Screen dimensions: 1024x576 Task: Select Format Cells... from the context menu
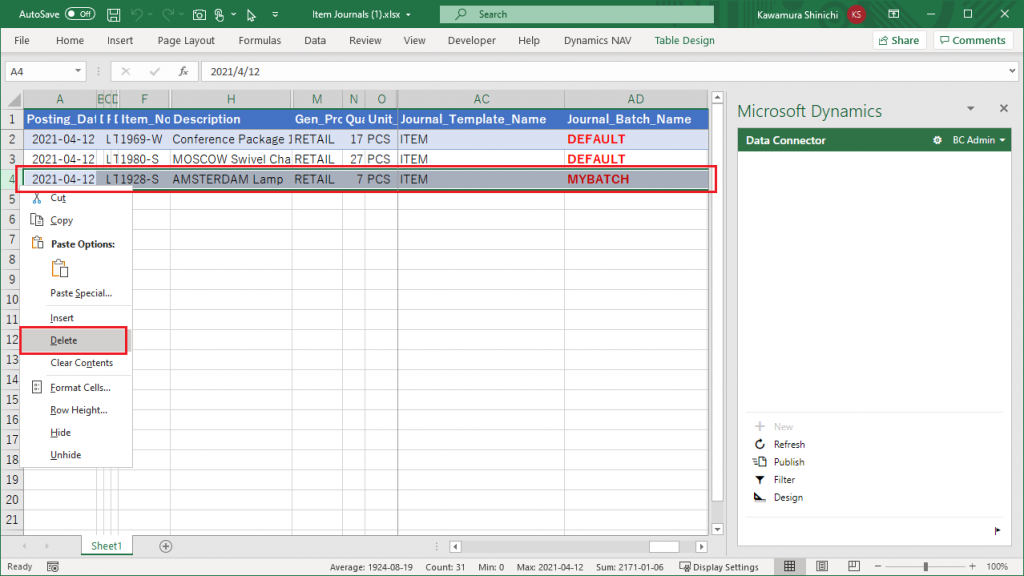[x=80, y=388]
